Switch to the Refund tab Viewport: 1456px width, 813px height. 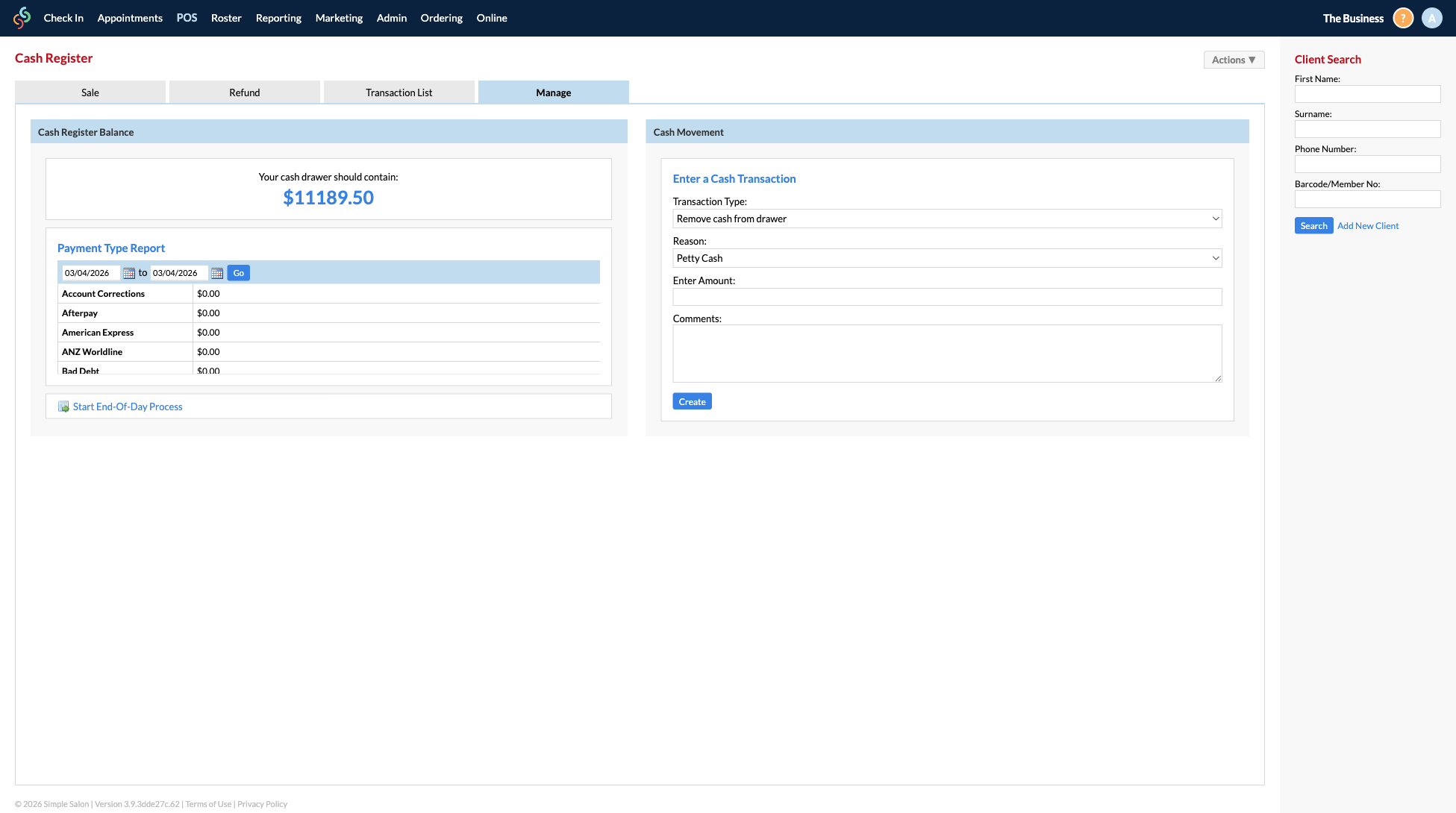[244, 92]
